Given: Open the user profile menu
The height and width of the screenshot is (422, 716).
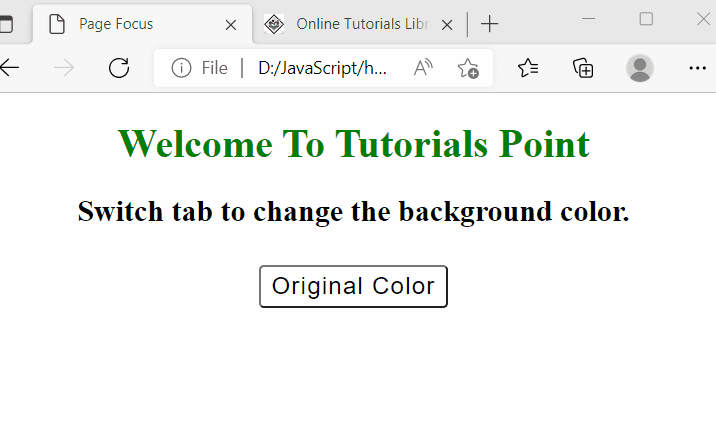Looking at the screenshot, I should click(x=639, y=68).
